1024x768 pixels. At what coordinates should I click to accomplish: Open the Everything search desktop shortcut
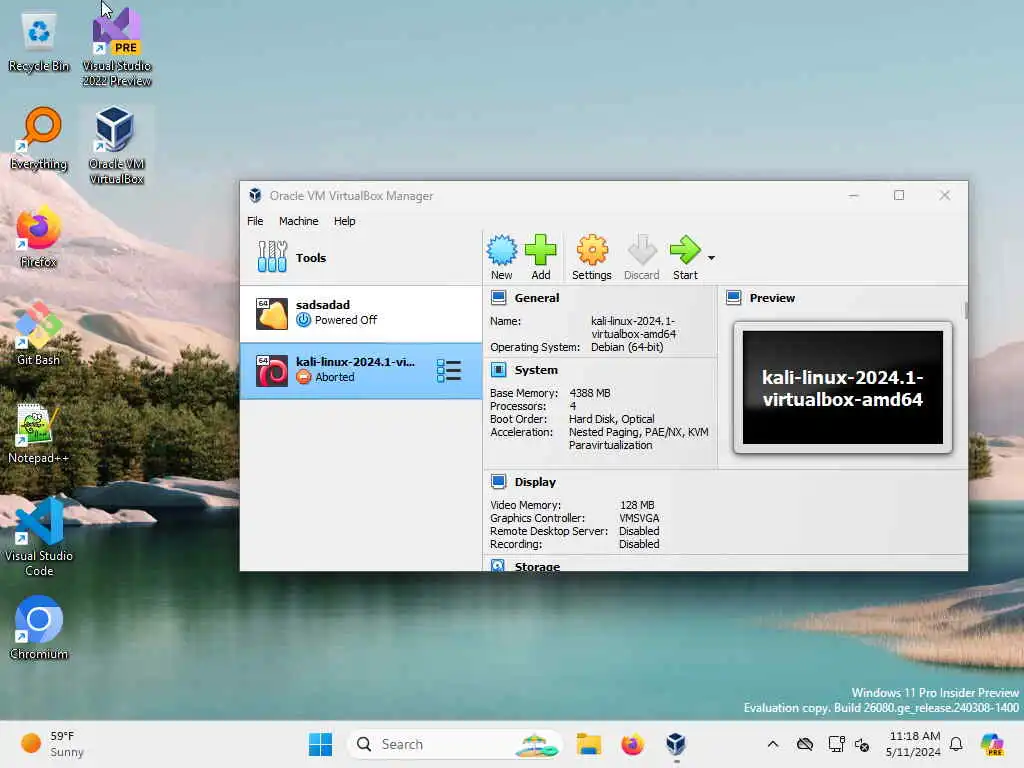click(x=39, y=139)
